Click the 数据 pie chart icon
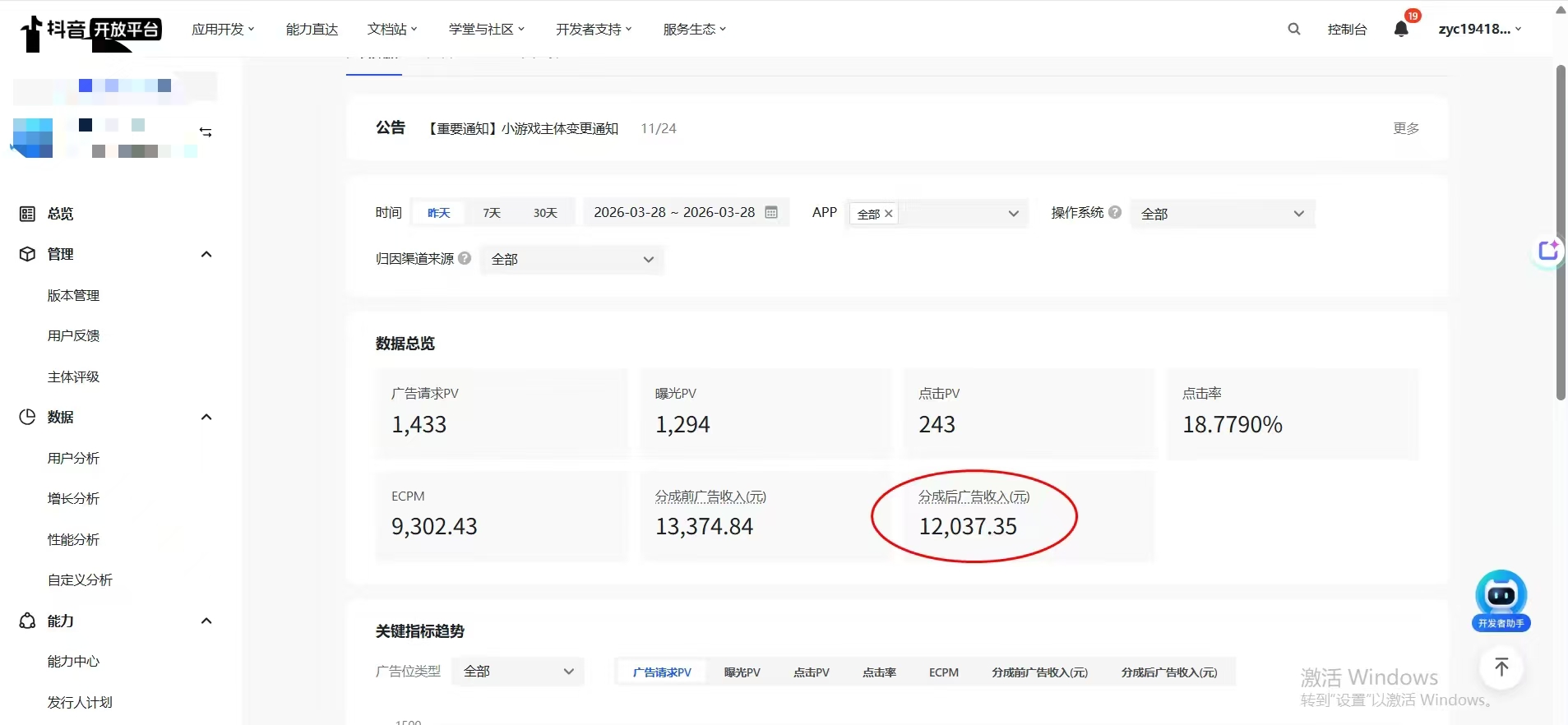 (x=27, y=417)
